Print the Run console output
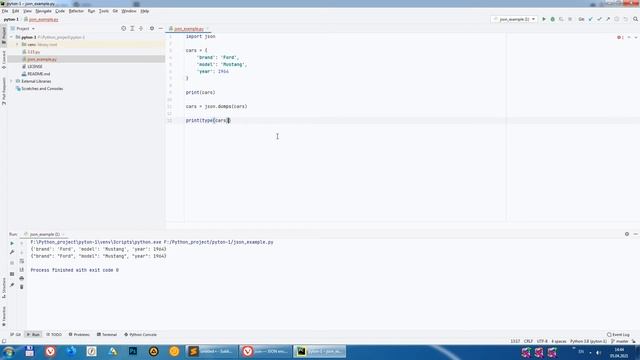 (22, 278)
